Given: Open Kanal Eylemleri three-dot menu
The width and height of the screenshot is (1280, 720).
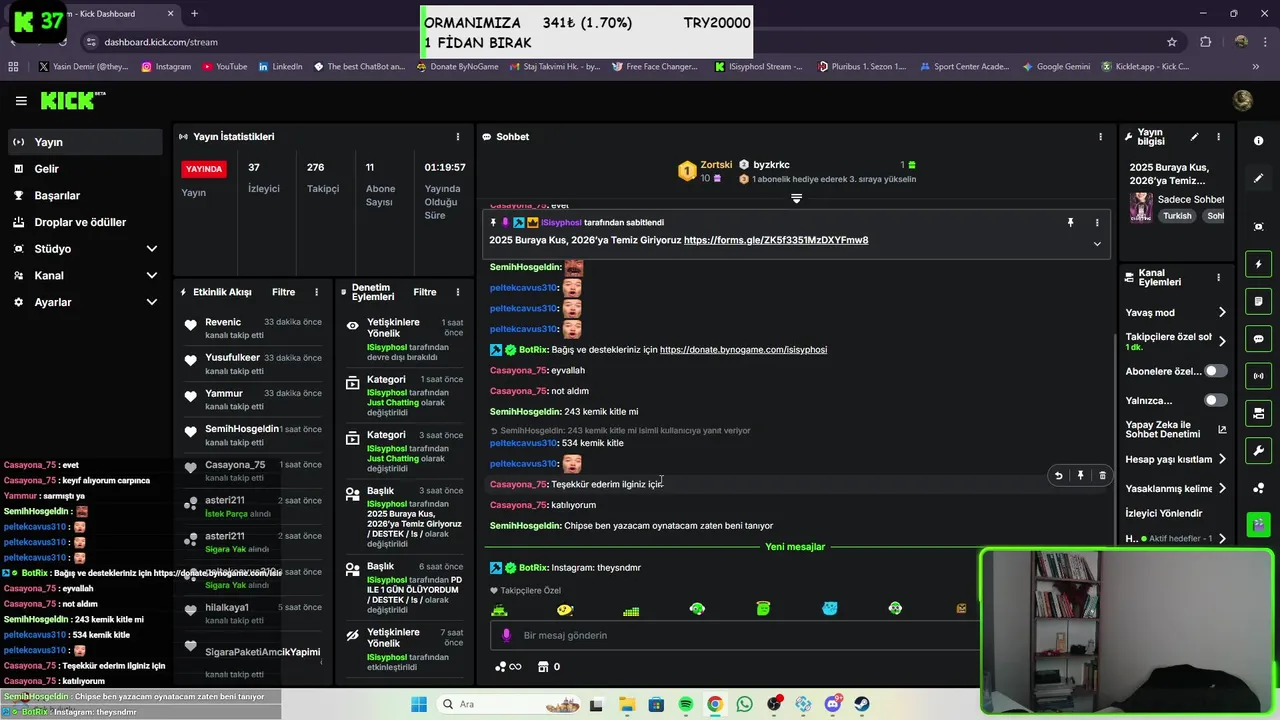Looking at the screenshot, I should pos(1218,278).
